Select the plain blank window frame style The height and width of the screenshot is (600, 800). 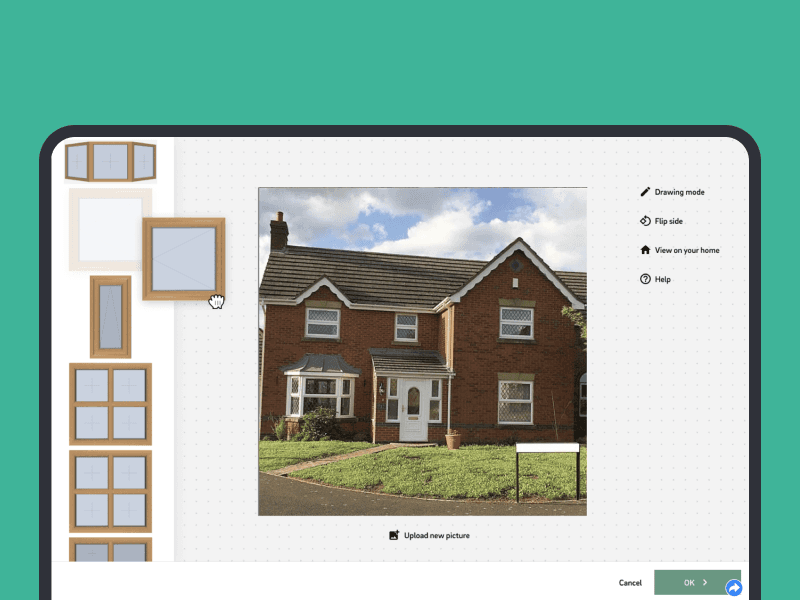110,228
